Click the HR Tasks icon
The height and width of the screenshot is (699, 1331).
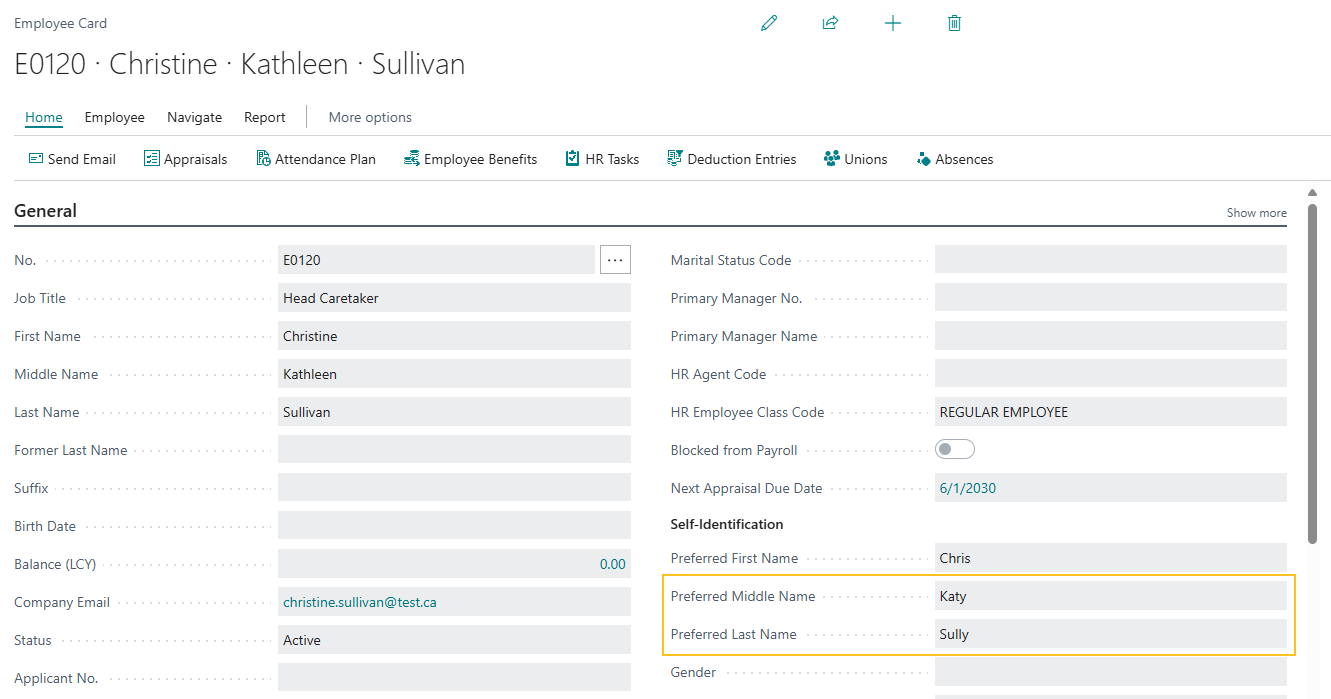572,158
